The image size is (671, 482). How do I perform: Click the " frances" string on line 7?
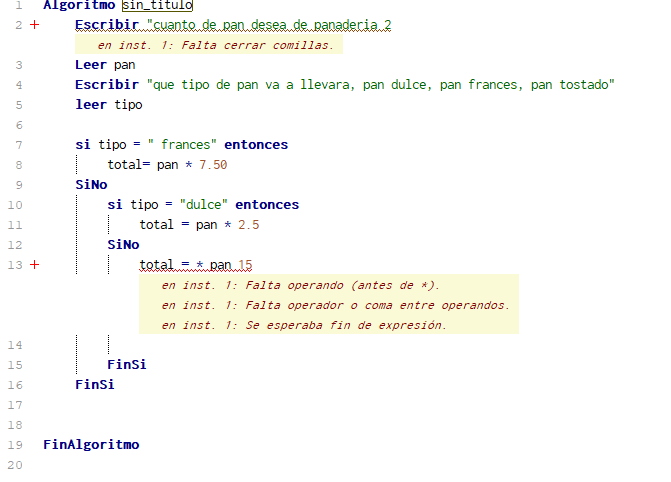[x=182, y=145]
